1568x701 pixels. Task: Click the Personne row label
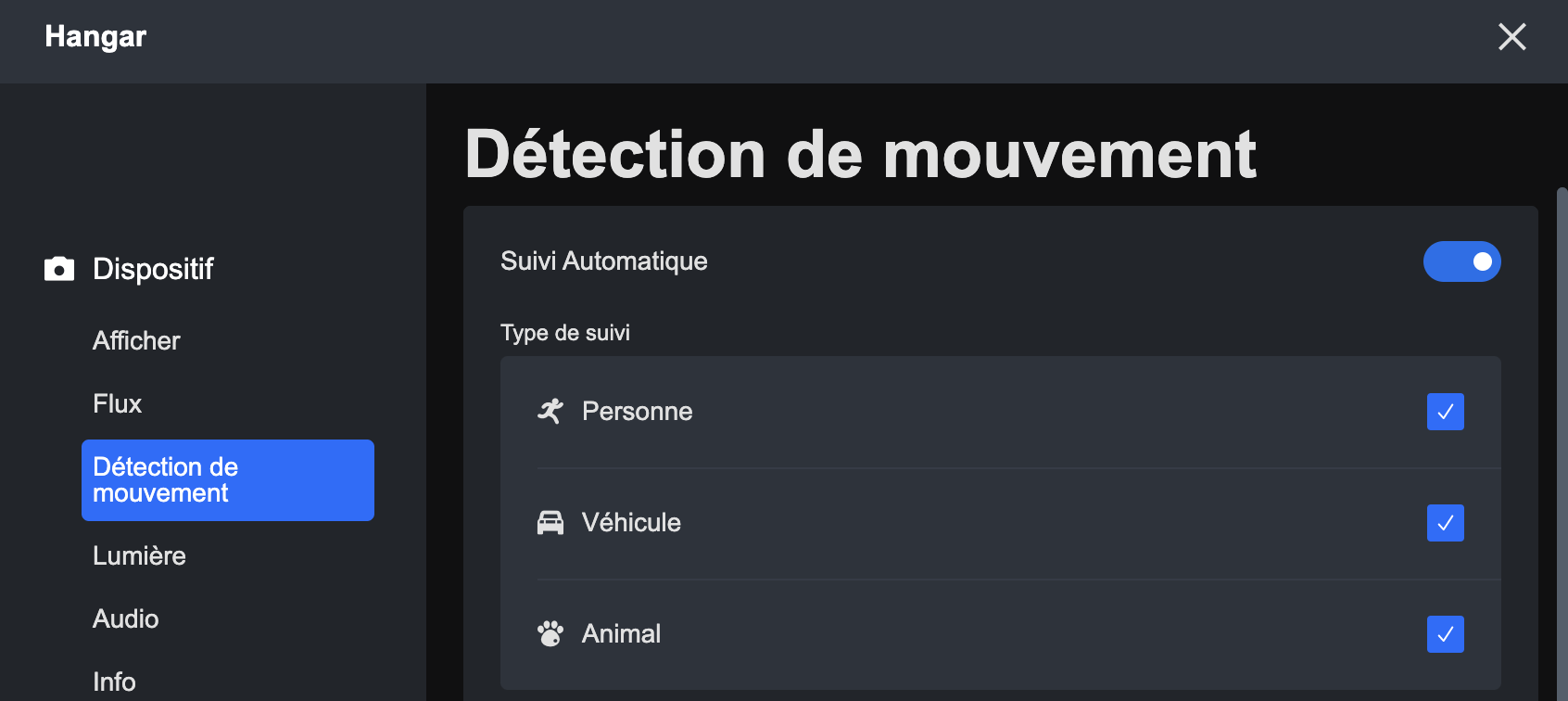637,412
